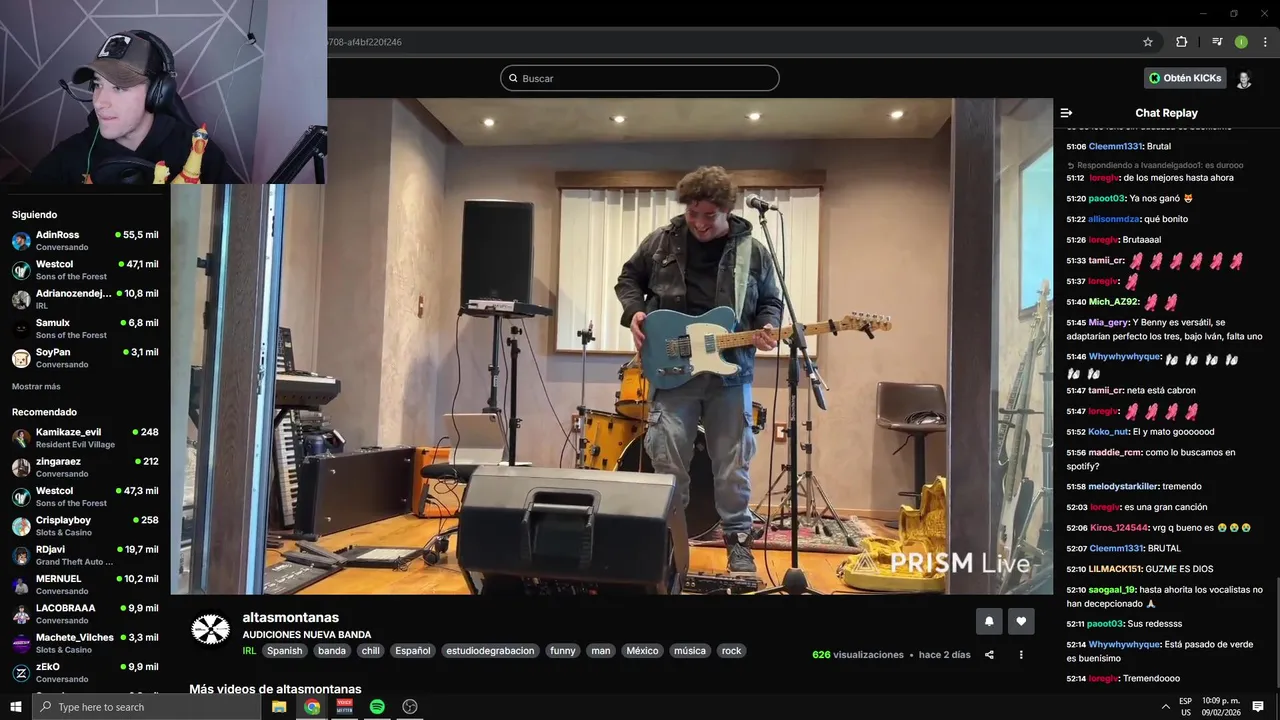
Task: Toggle the notification bell for altasmontanas
Action: pyautogui.click(x=989, y=621)
